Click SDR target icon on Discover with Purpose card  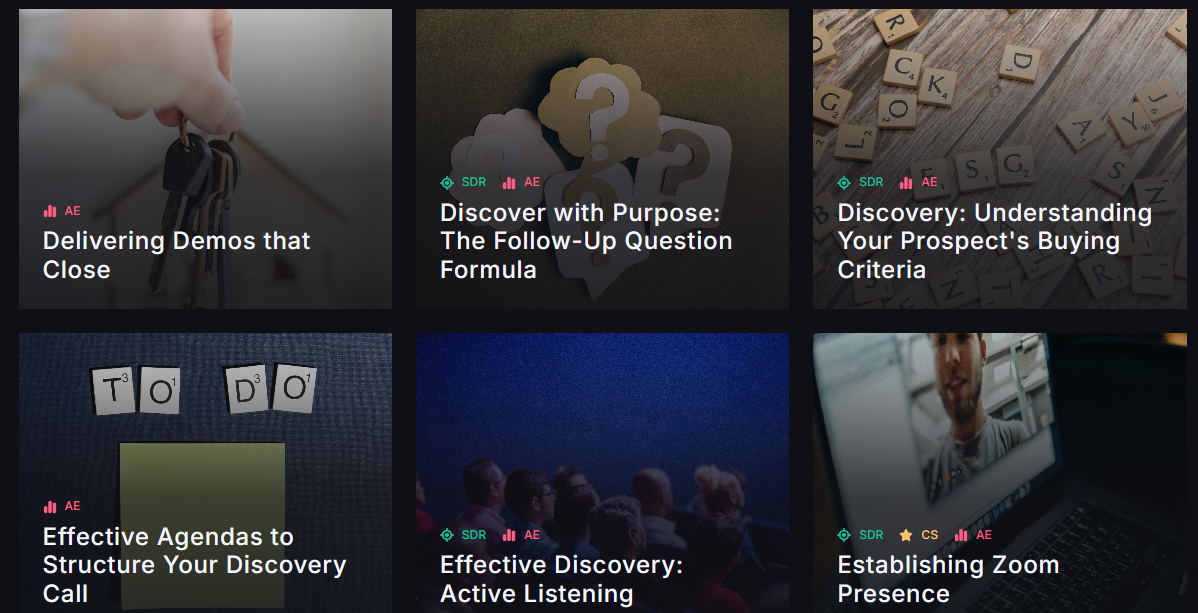coord(447,182)
